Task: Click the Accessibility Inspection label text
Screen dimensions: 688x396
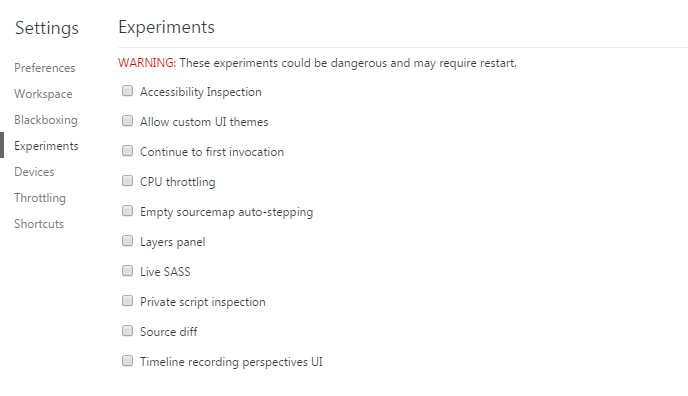Action: (201, 92)
